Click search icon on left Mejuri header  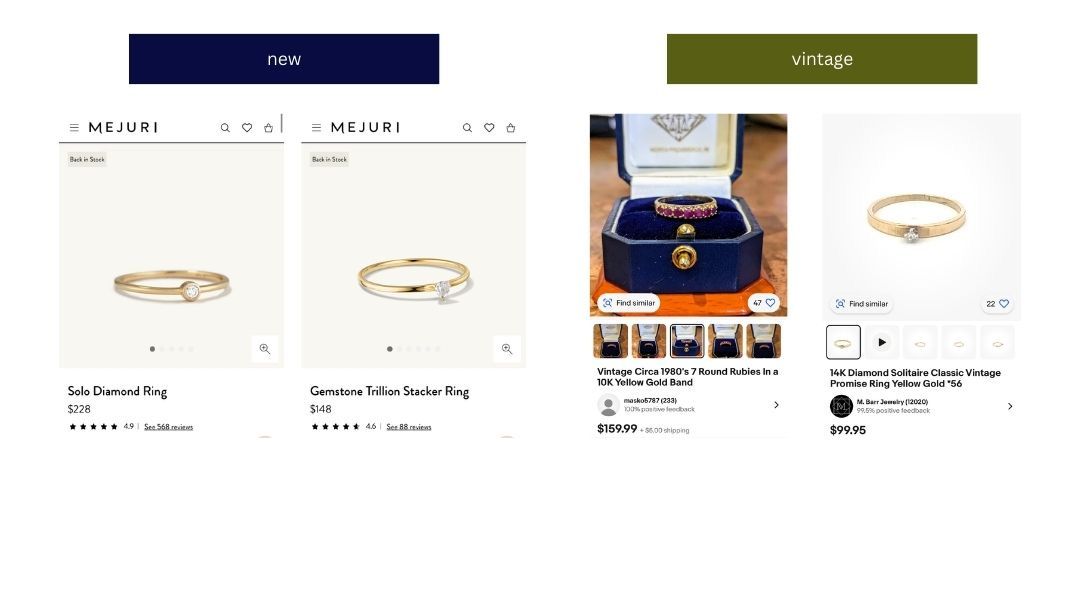coord(225,127)
